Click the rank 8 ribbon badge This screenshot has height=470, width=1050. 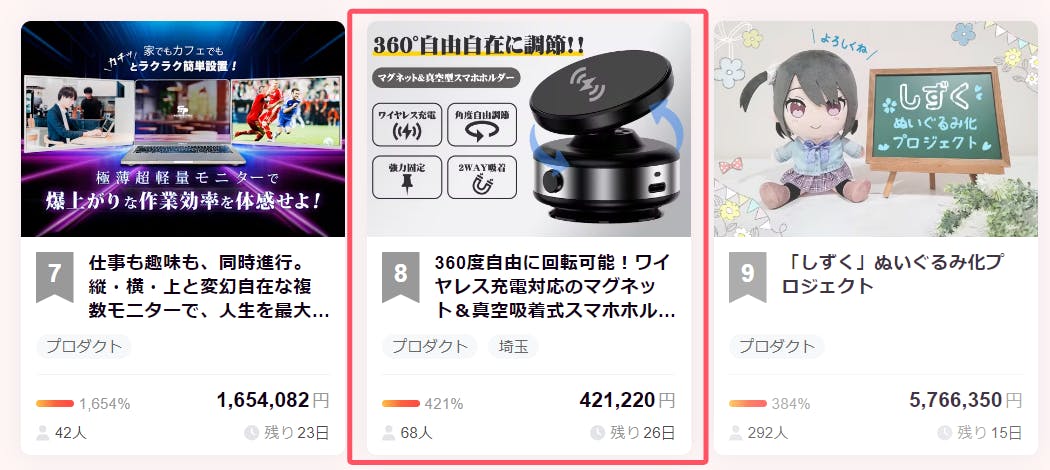(400, 276)
